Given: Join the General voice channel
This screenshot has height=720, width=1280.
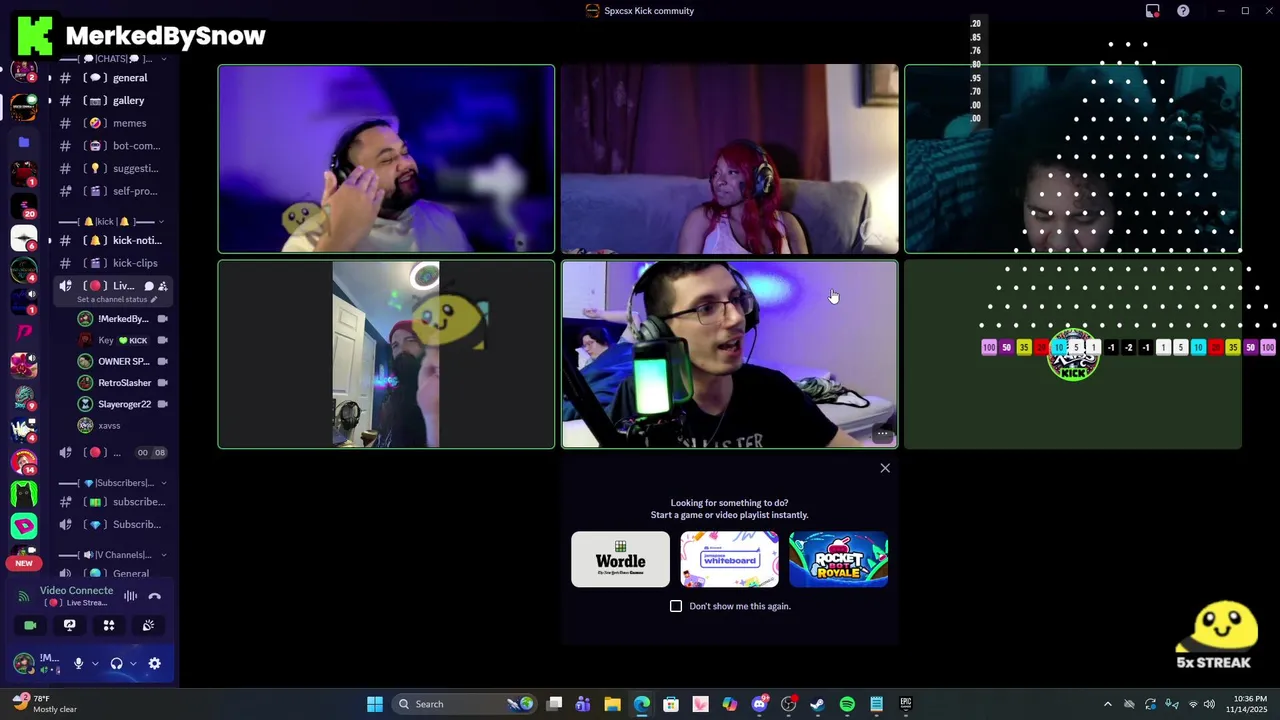Looking at the screenshot, I should [112, 573].
